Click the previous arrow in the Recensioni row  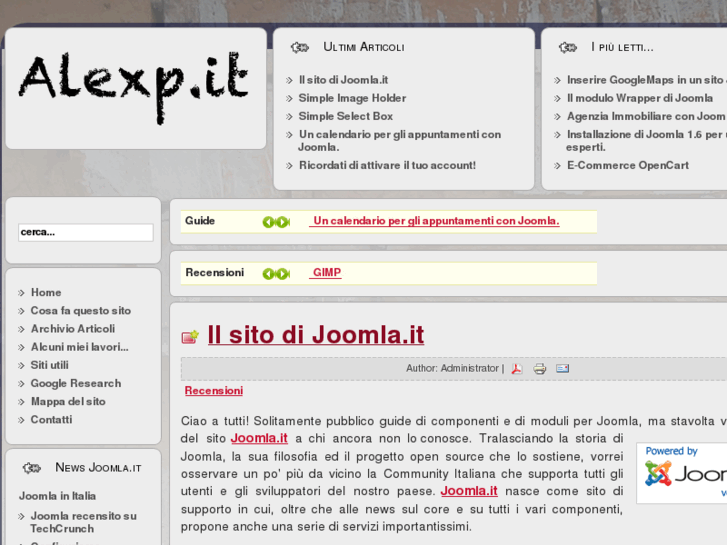tap(268, 274)
